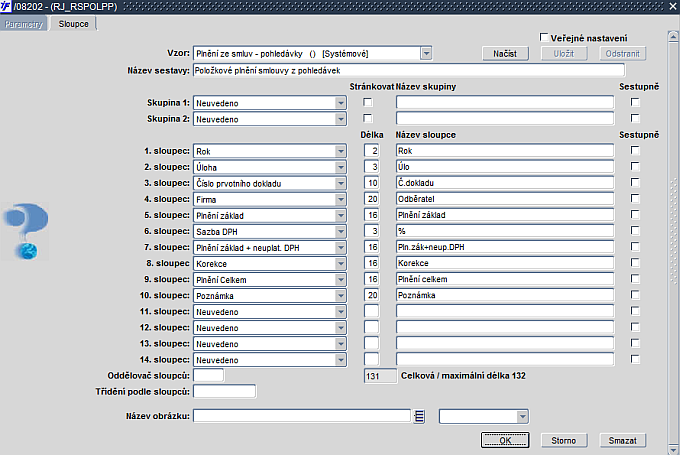Click the Uložit button
This screenshot has height=455, width=680.
point(564,53)
